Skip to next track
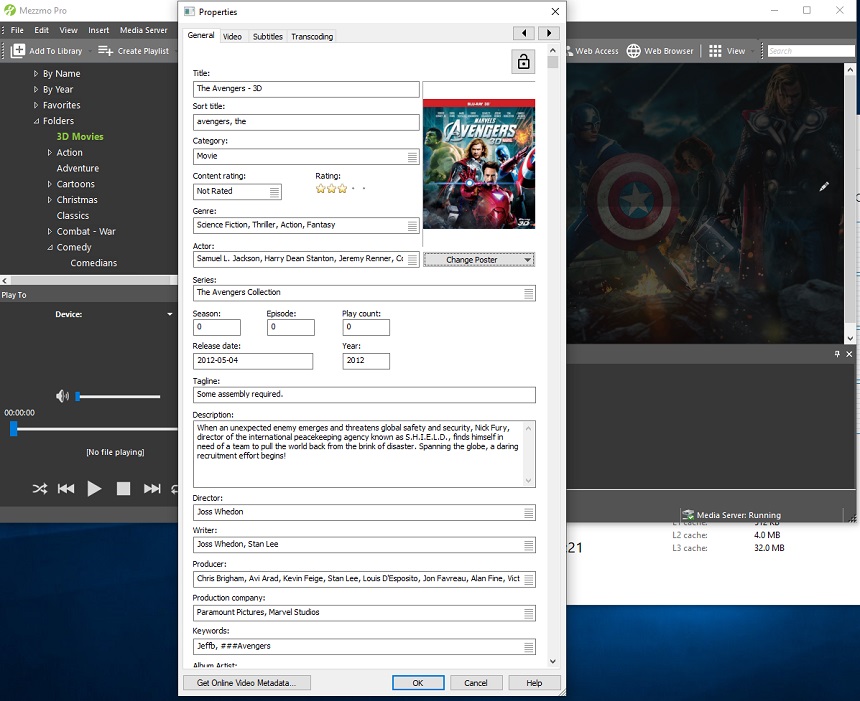Screen dimensions: 860x701 click(152, 488)
